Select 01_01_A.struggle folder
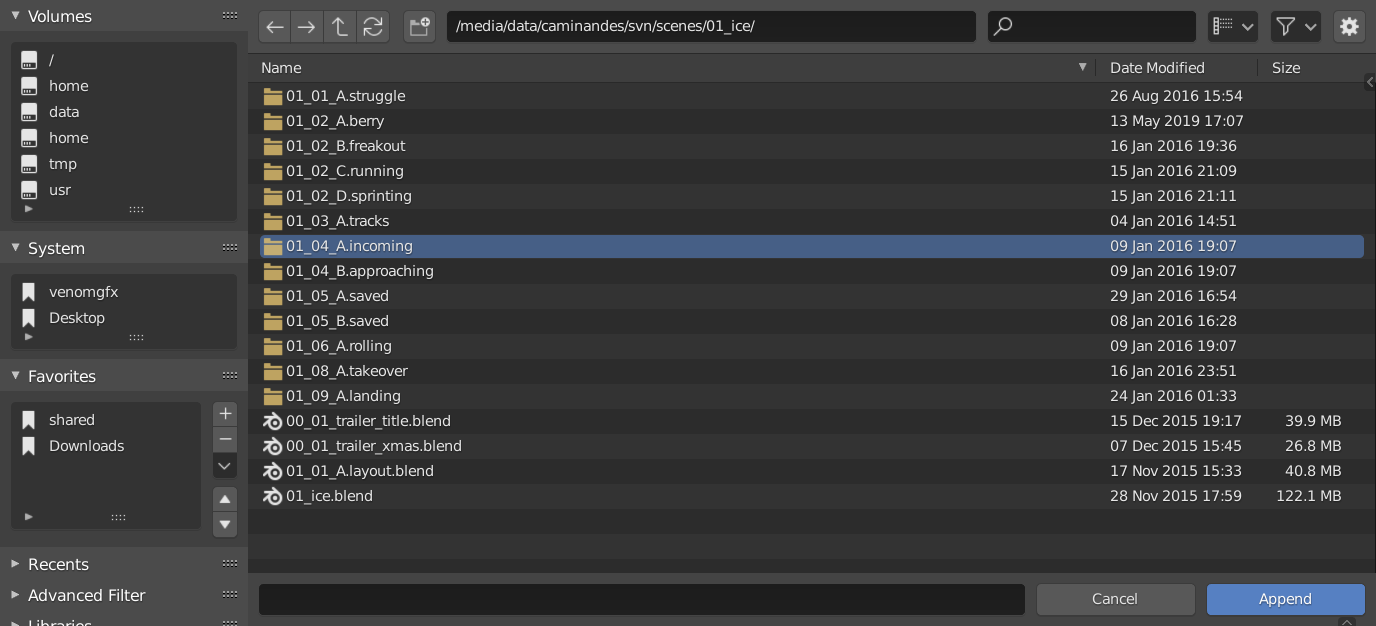Viewport: 1376px width, 626px height. pos(812,96)
